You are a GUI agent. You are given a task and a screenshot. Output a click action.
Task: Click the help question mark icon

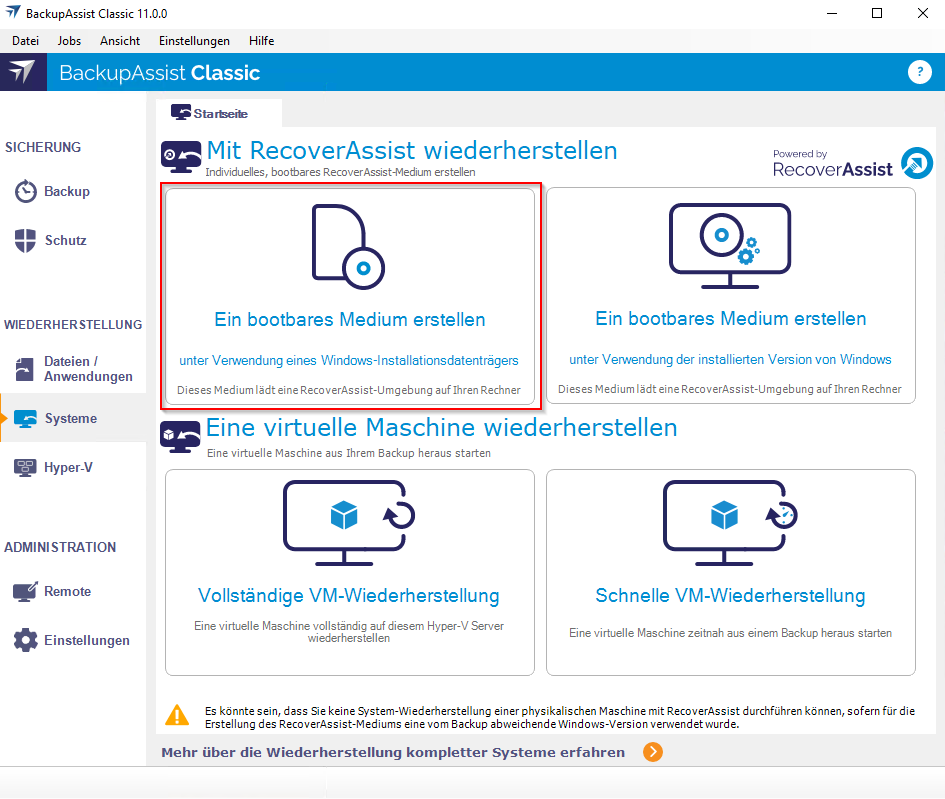919,72
